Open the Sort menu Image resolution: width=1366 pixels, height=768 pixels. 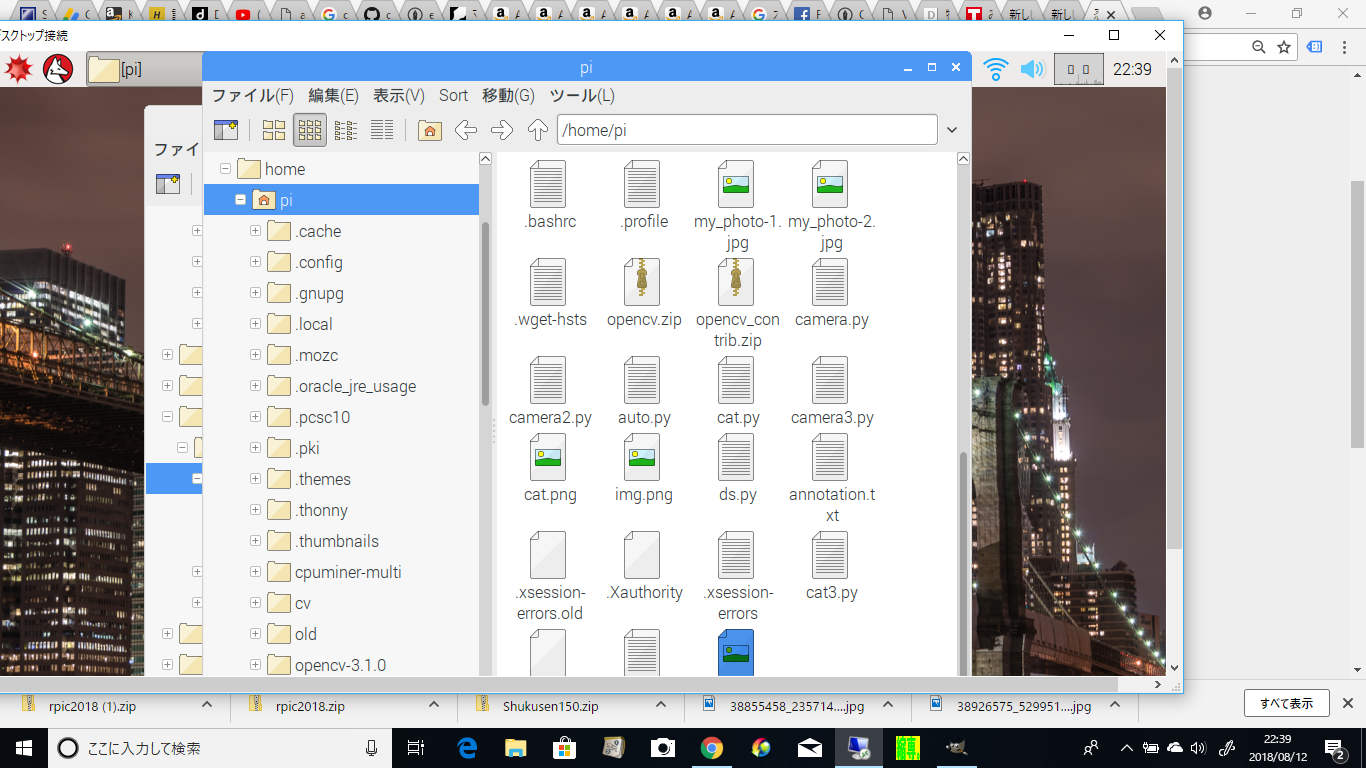(x=453, y=95)
